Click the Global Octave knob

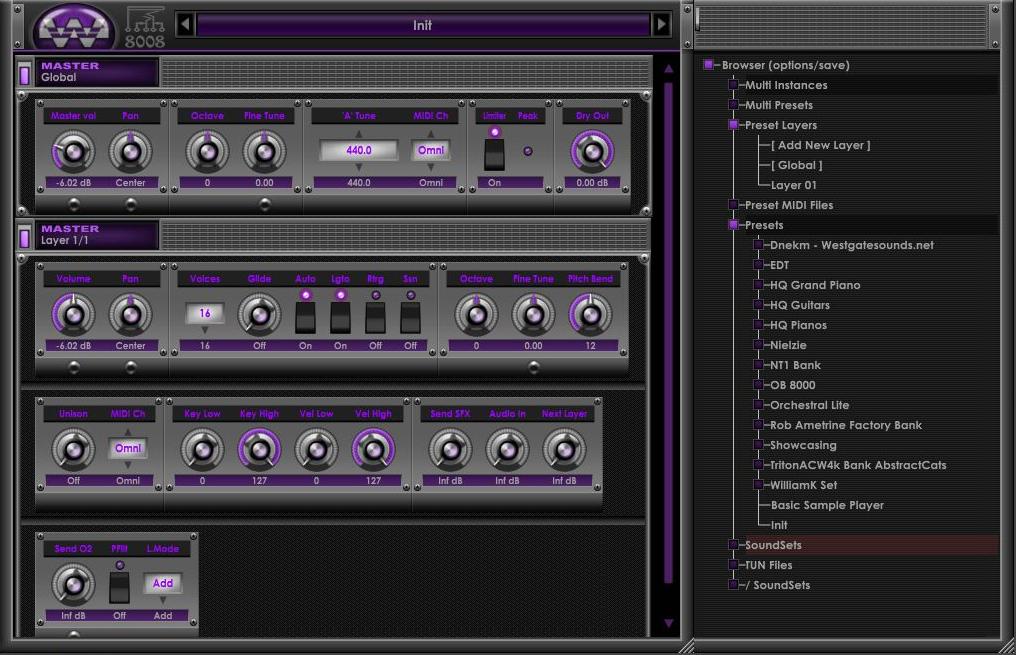(x=207, y=152)
